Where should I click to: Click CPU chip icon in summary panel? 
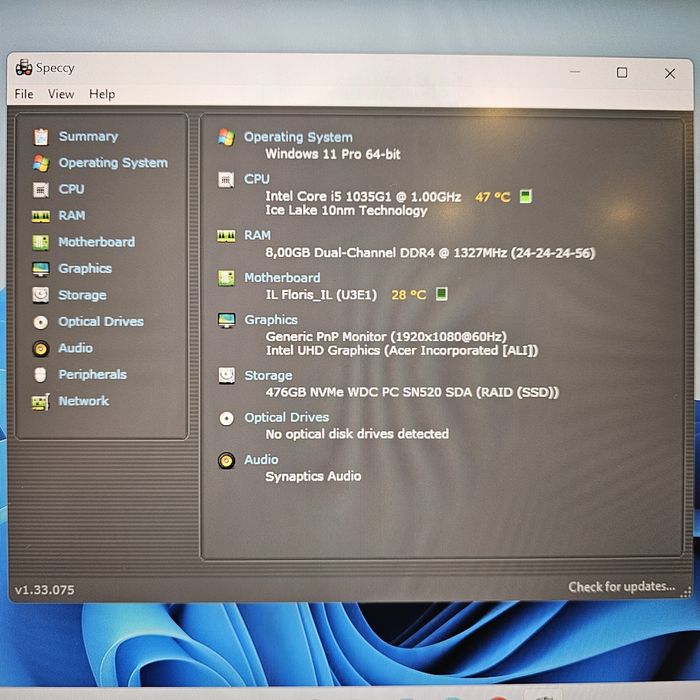tap(226, 180)
